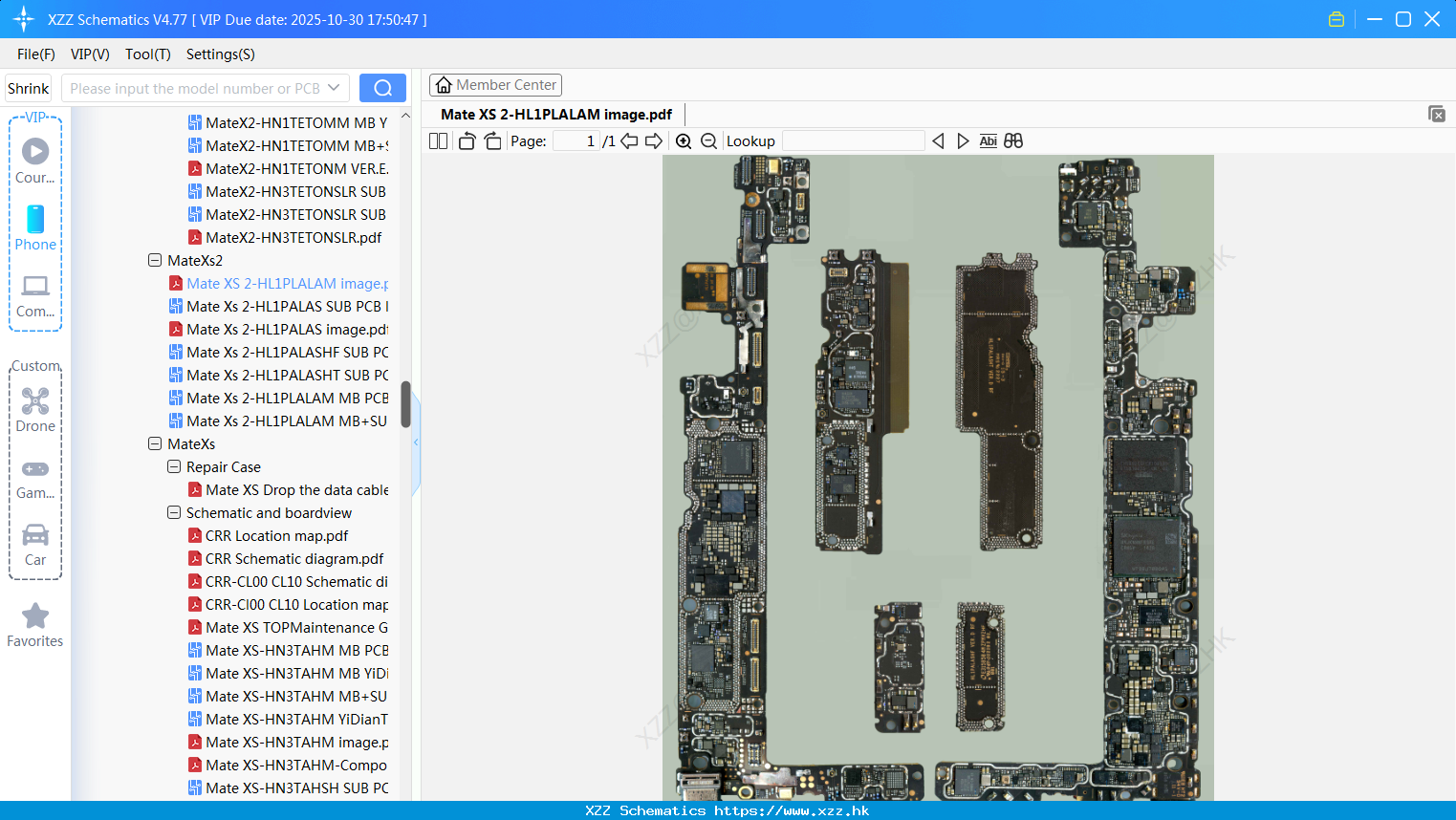Find next lookup match triangle
The image size is (1456, 820).
(963, 140)
